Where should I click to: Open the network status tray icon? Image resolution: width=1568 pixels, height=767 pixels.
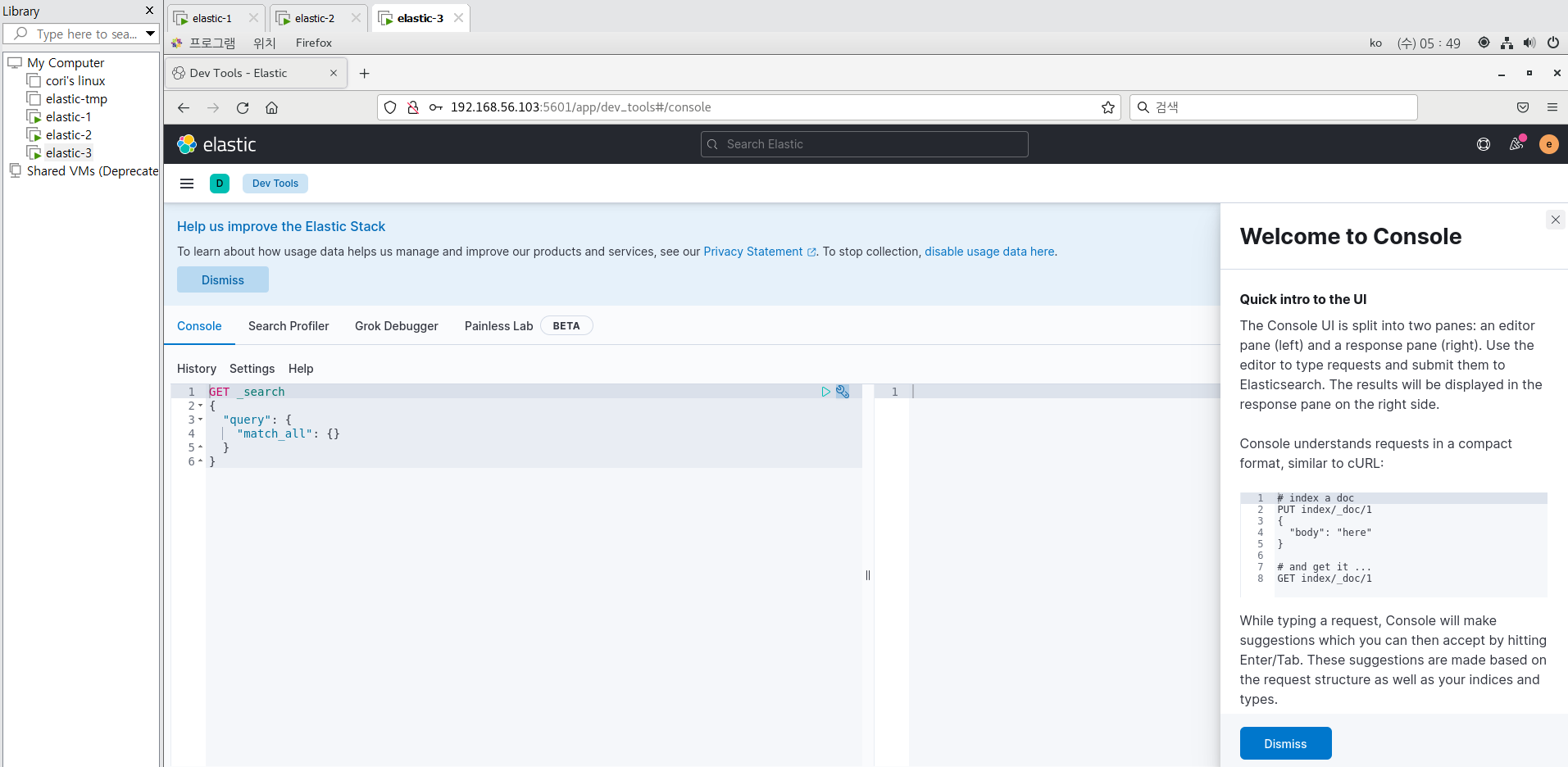[x=1507, y=43]
